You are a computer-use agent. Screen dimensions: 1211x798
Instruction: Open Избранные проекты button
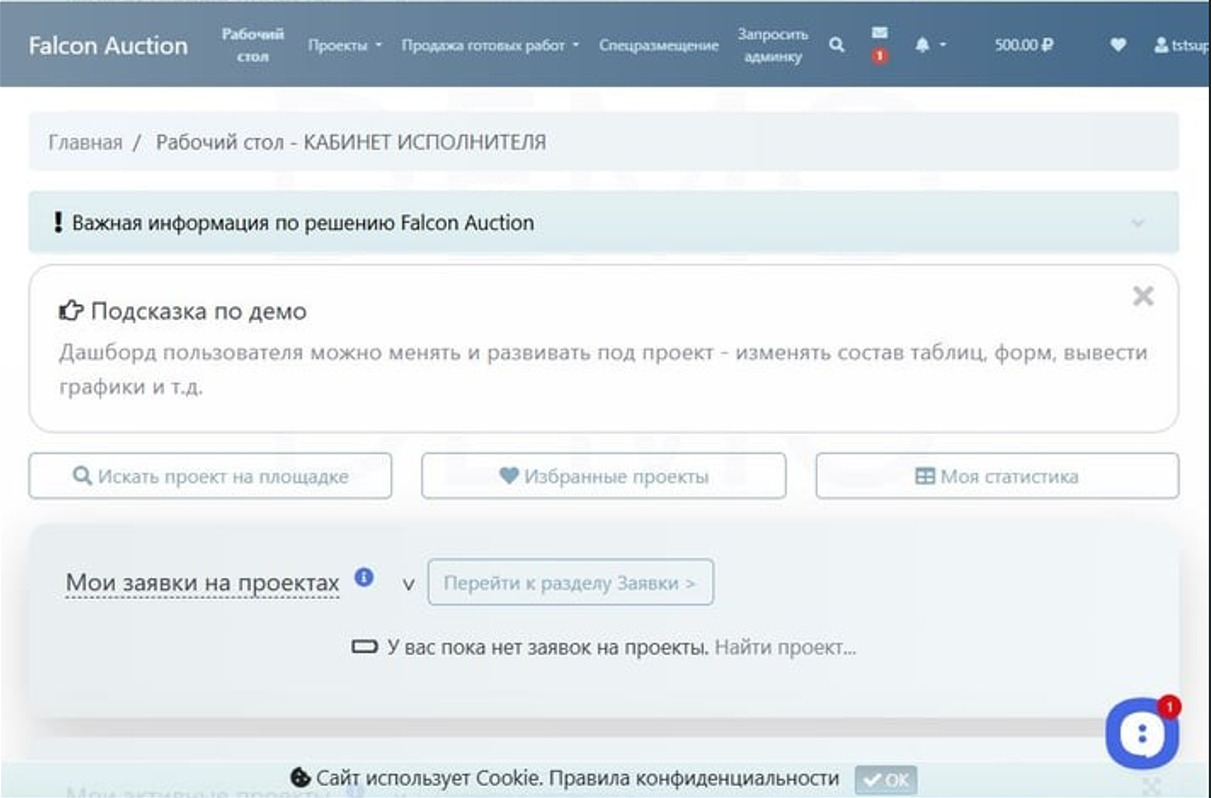[x=604, y=476]
